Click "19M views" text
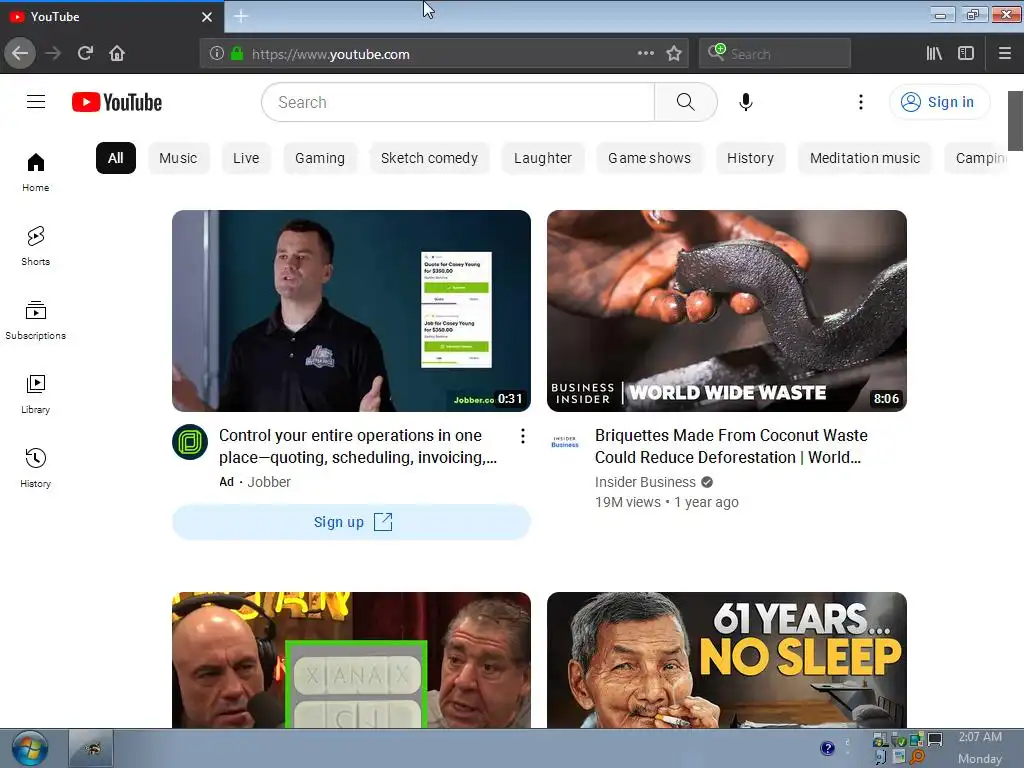The width and height of the screenshot is (1024, 768). pos(628,502)
